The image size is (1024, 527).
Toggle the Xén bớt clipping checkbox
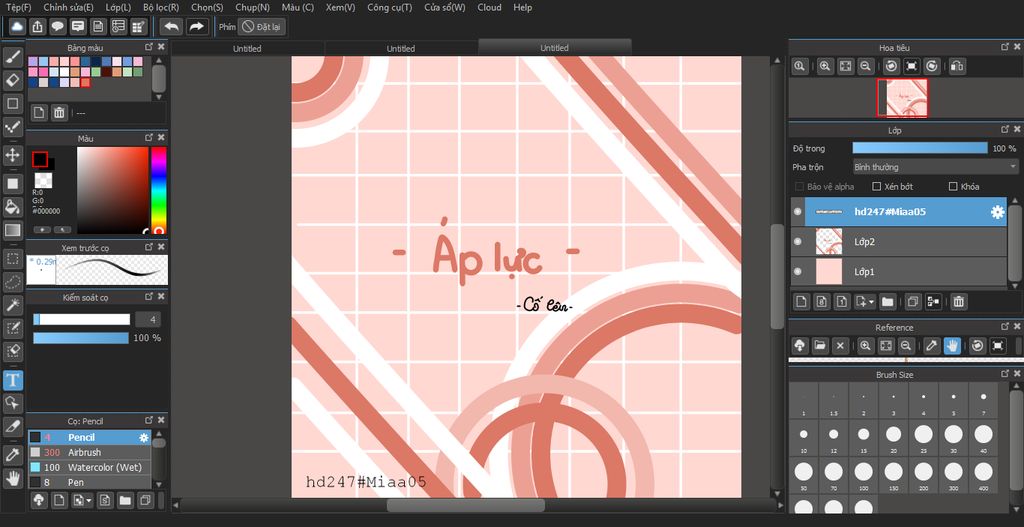click(x=877, y=187)
